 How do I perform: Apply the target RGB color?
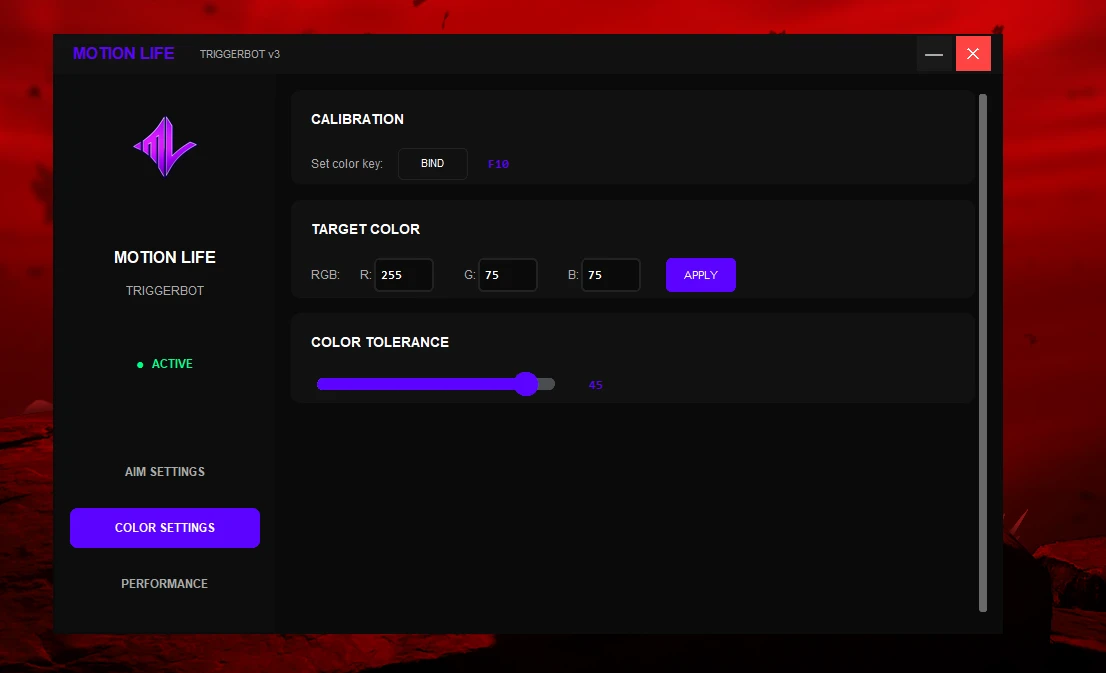[x=700, y=275]
